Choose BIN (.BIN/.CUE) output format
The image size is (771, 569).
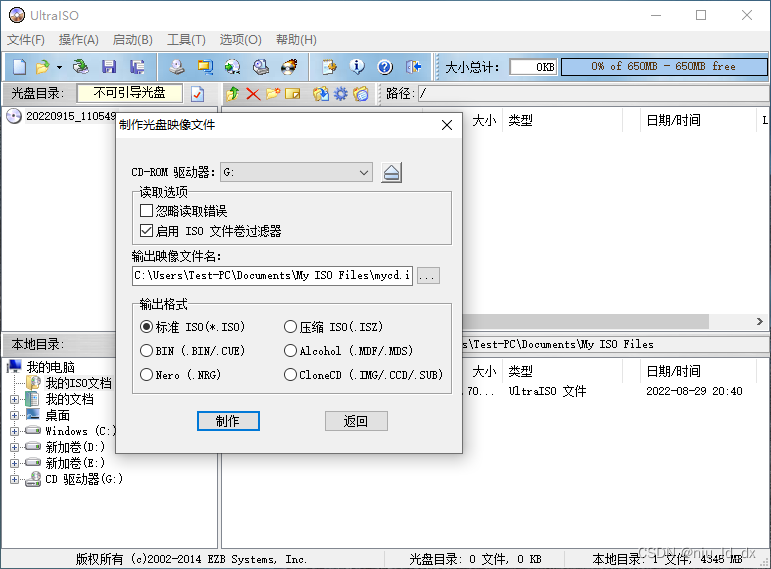[146, 351]
